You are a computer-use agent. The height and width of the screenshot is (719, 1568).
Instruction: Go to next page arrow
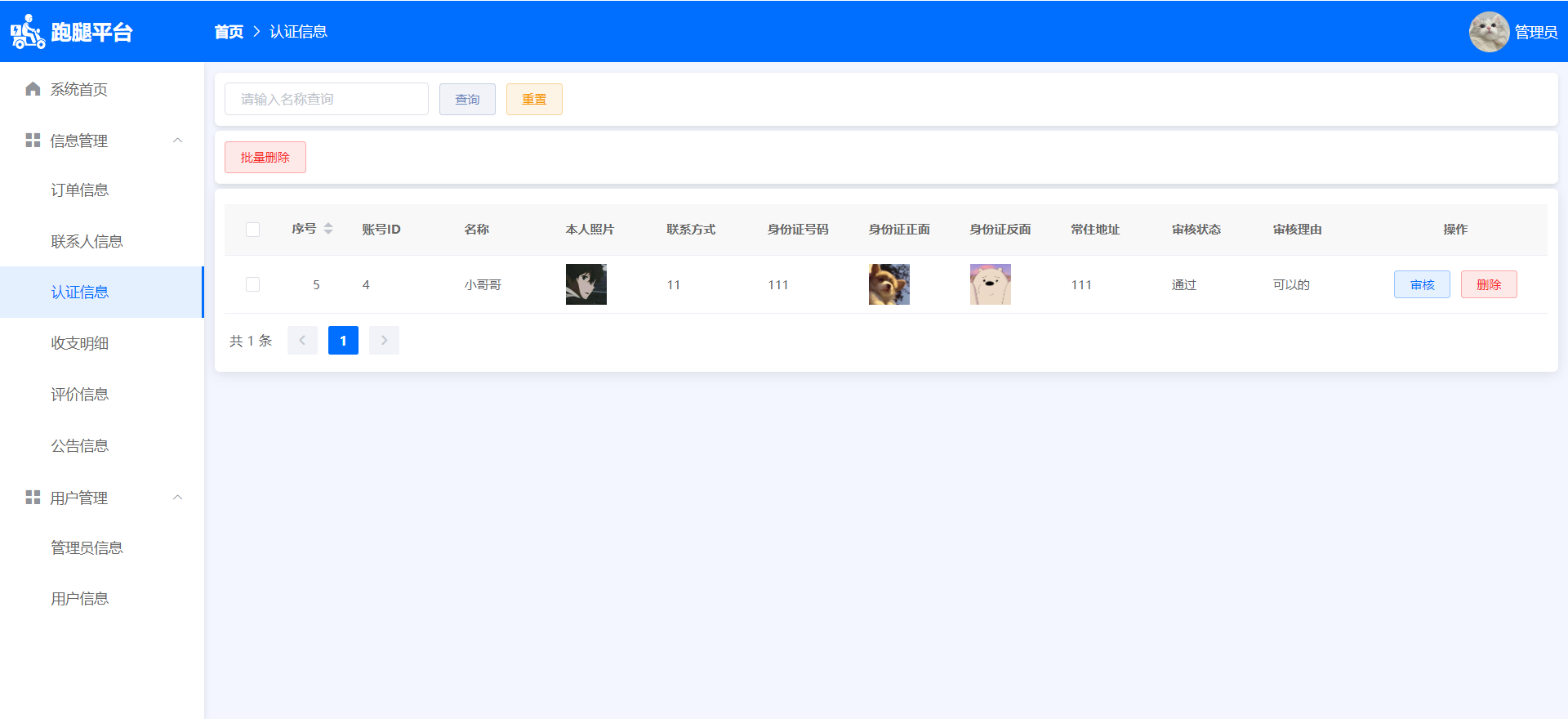click(x=384, y=341)
